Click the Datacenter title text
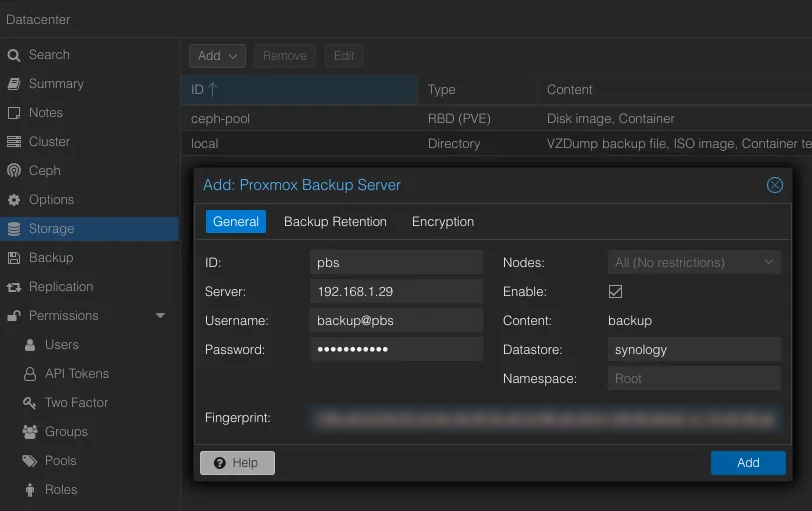 38,20
